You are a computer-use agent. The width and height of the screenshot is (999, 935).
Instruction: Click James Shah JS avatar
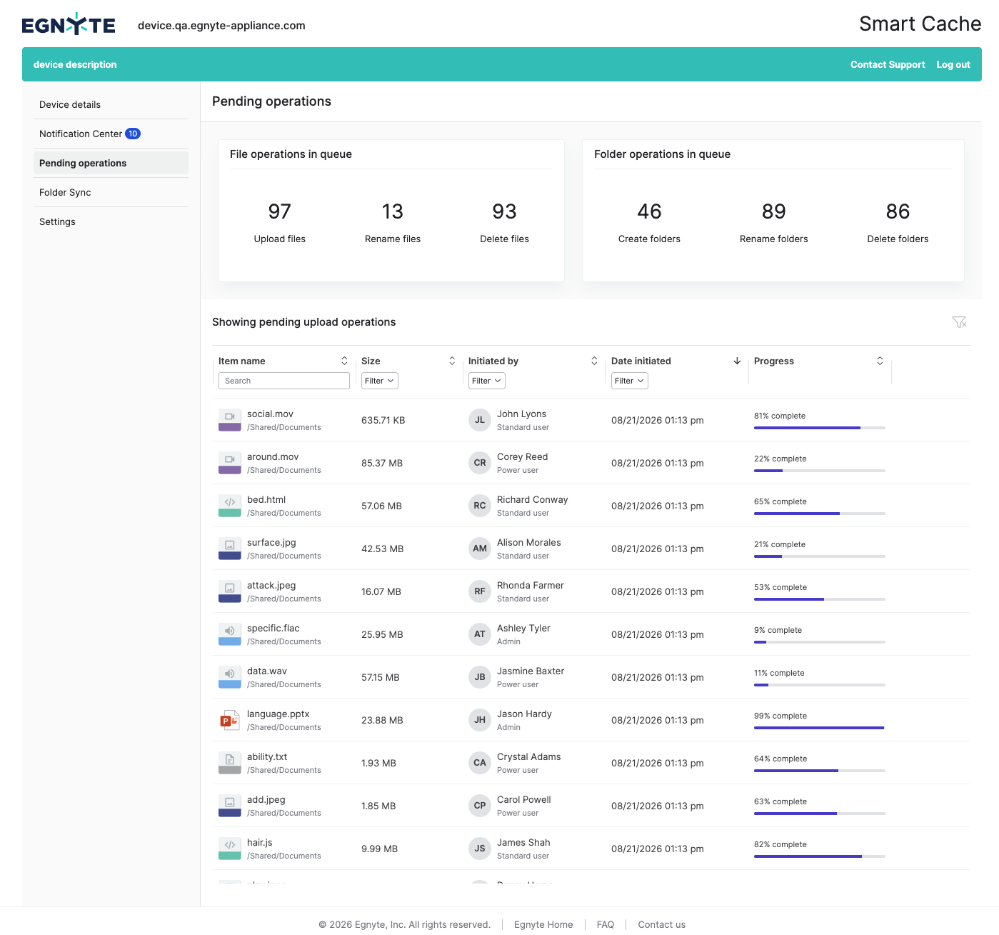tap(480, 848)
